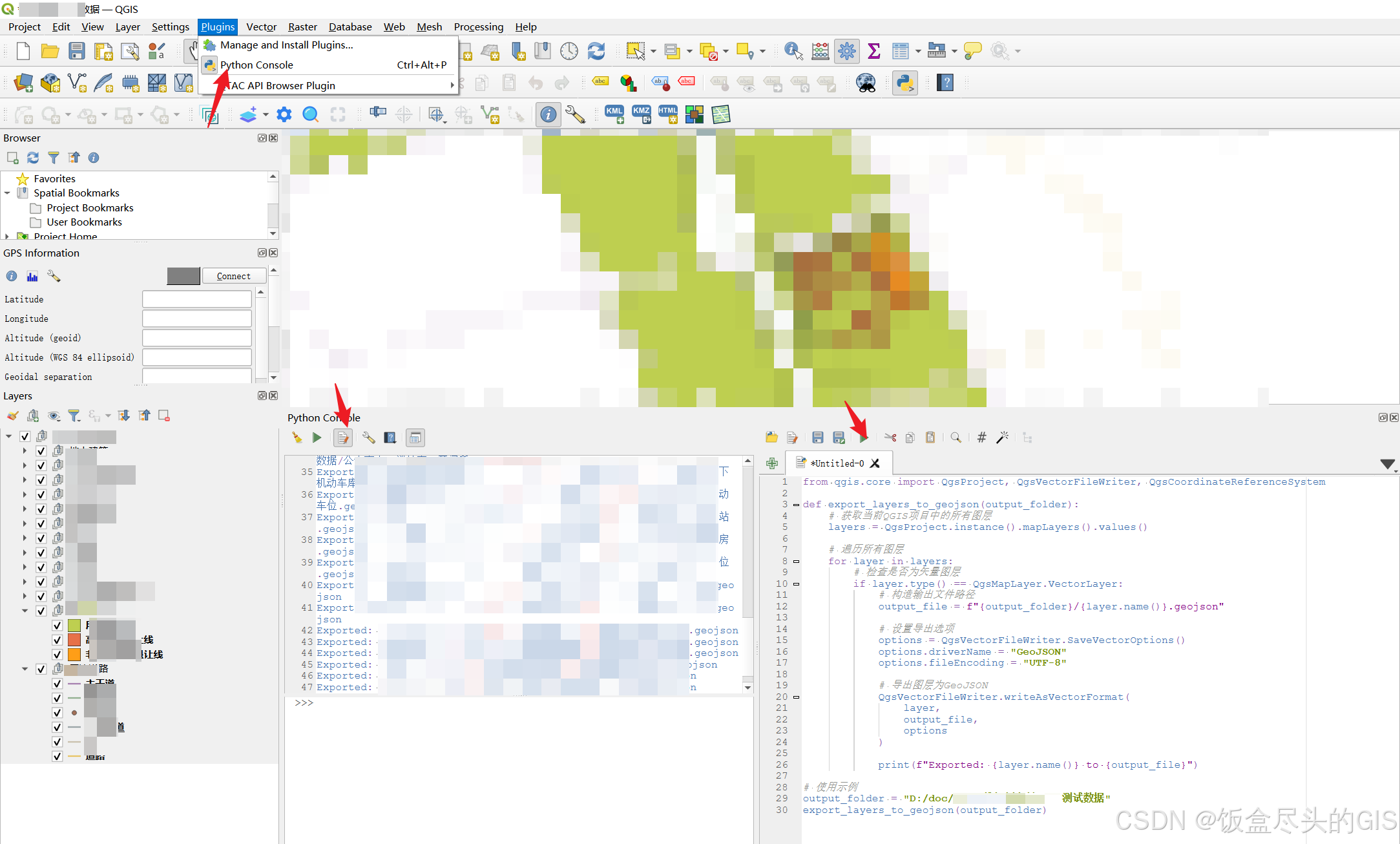Open the Plugins menu
The image size is (1400, 844).
point(217,26)
